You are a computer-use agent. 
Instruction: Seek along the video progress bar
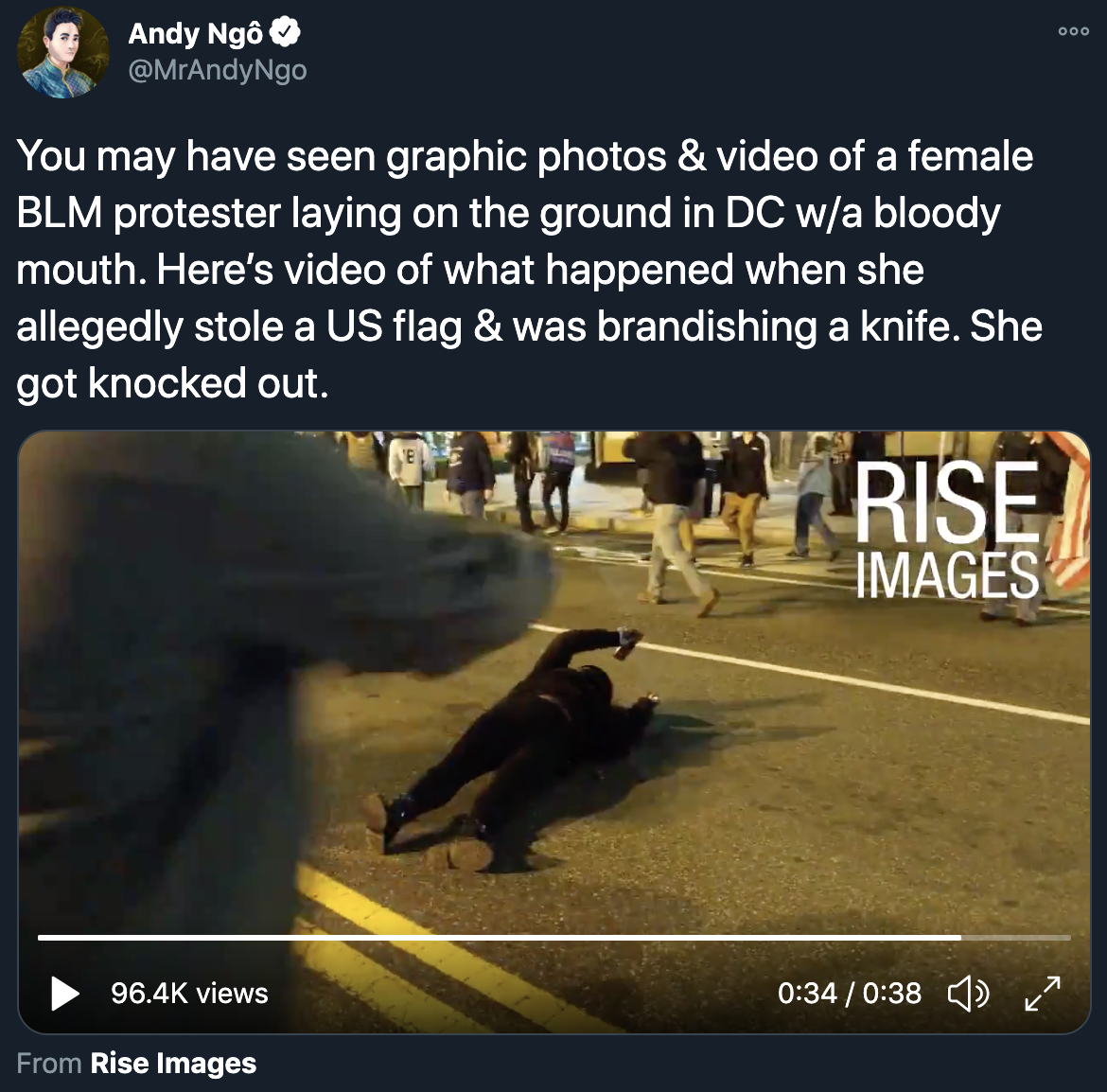coord(554,938)
